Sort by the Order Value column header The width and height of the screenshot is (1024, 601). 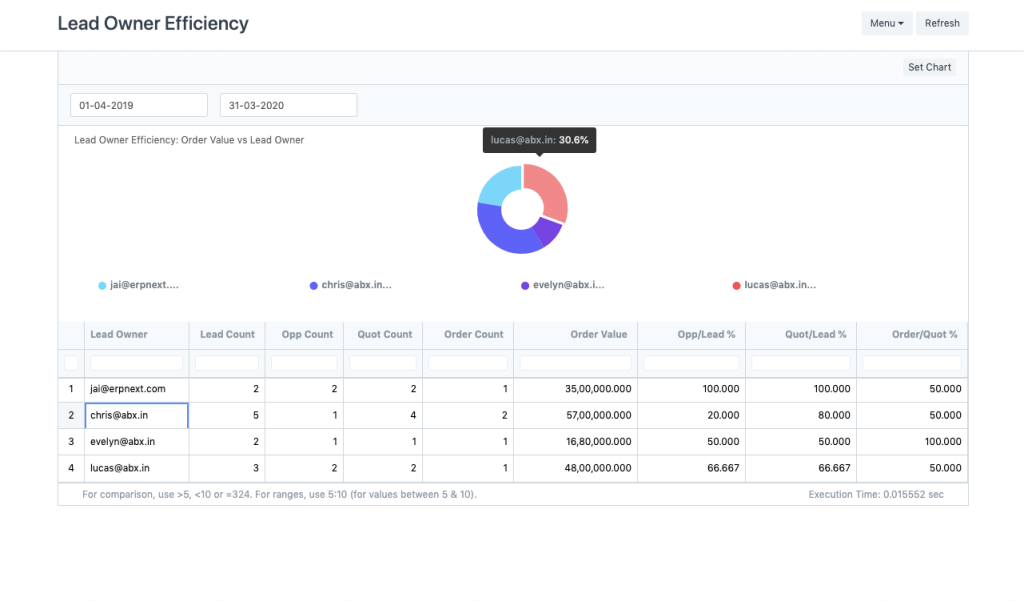[598, 334]
